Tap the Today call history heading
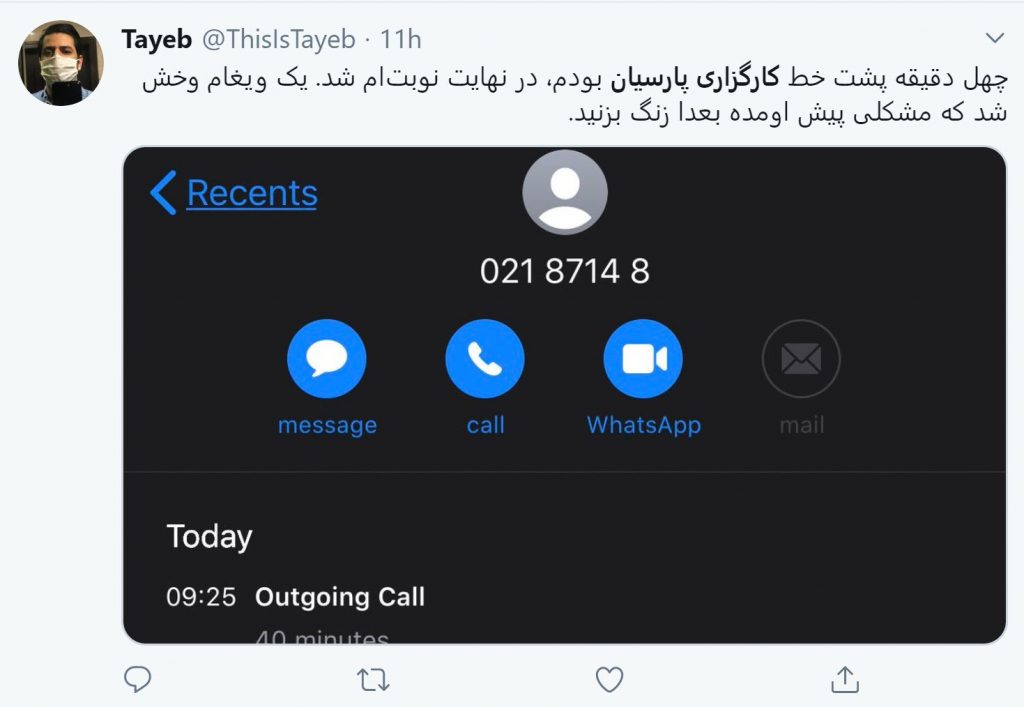The height and width of the screenshot is (707, 1024). pyautogui.click(x=210, y=537)
